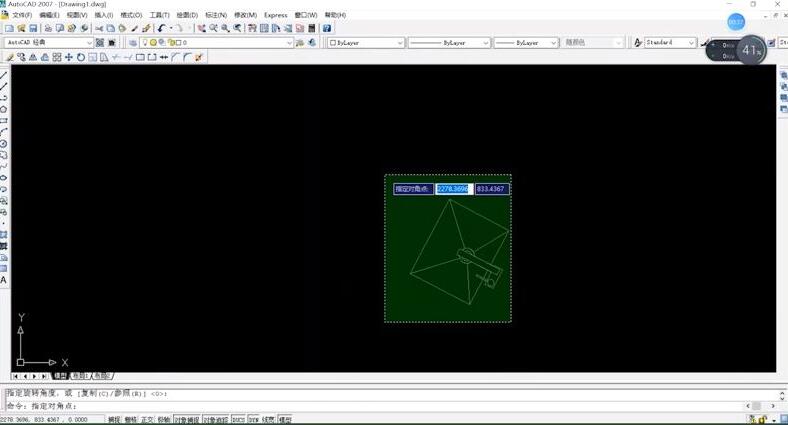Open the 修改(M) menu
The height and width of the screenshot is (425, 788).
246,15
